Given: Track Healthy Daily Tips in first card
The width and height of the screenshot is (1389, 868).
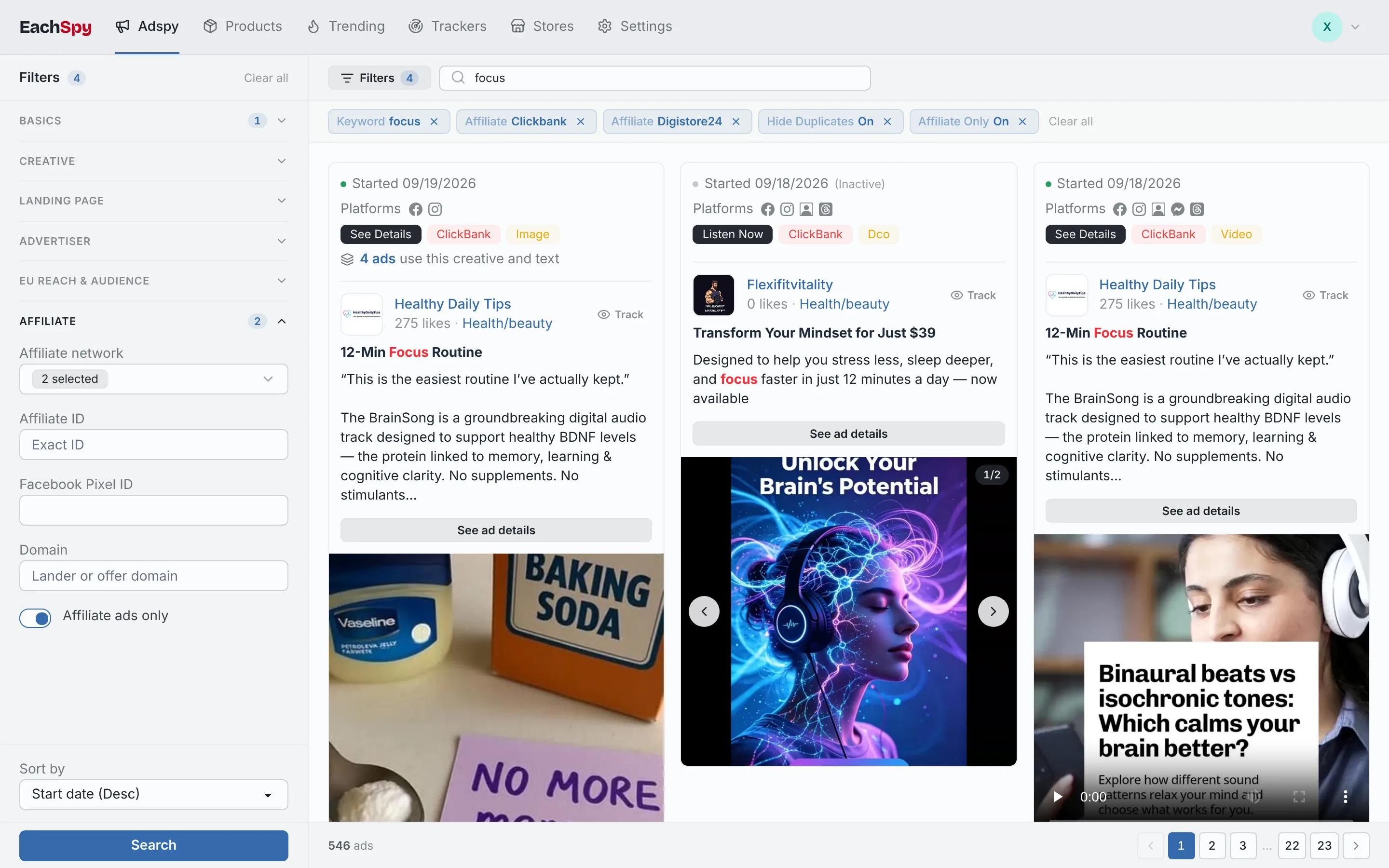Looking at the screenshot, I should [x=620, y=314].
